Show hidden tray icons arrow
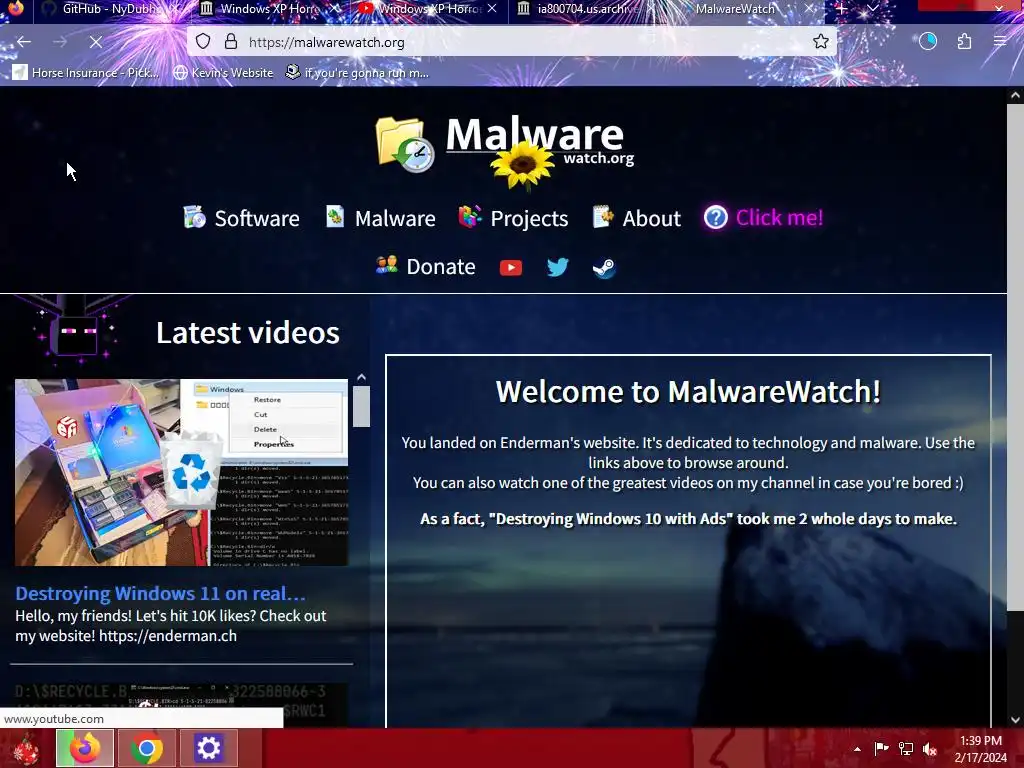The height and width of the screenshot is (768, 1024). tap(857, 749)
